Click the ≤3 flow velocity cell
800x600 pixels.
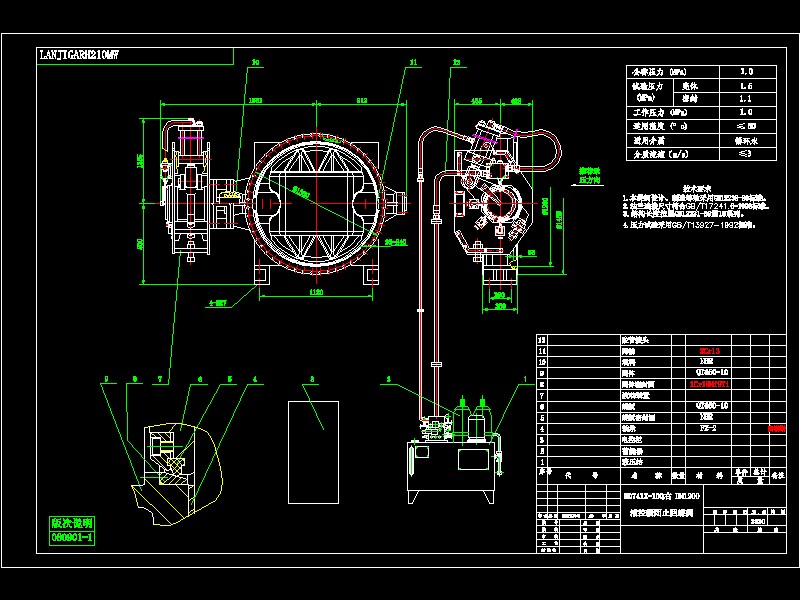point(745,154)
